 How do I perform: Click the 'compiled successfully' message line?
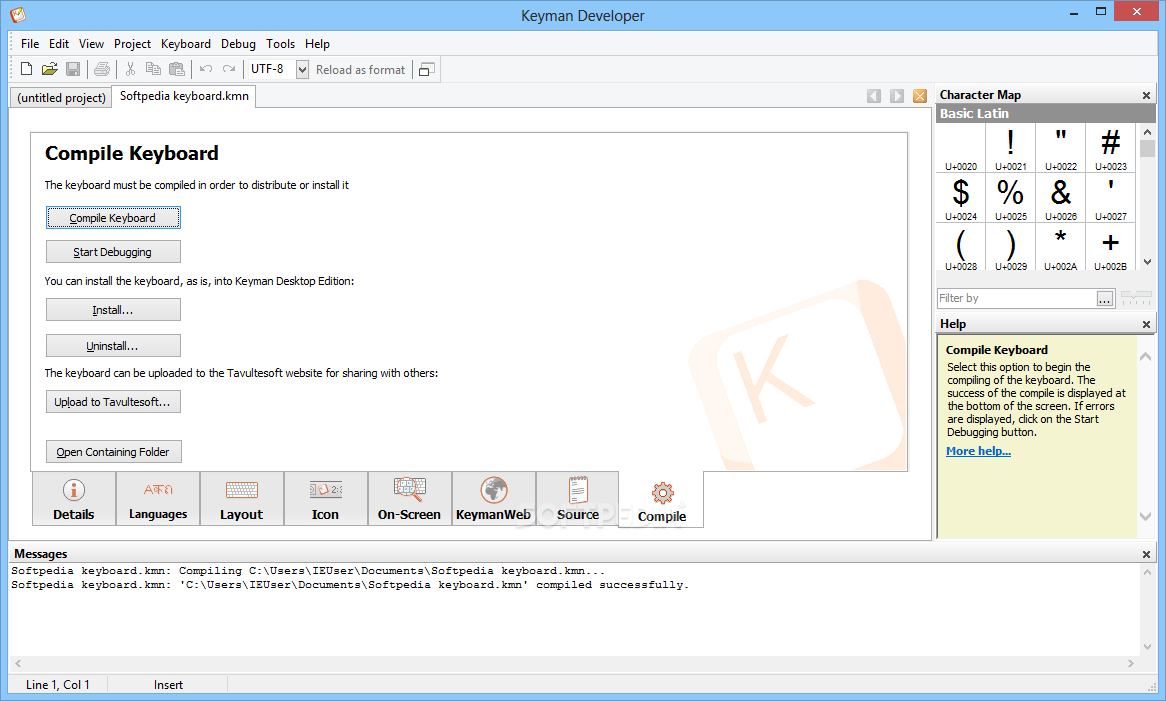point(350,585)
